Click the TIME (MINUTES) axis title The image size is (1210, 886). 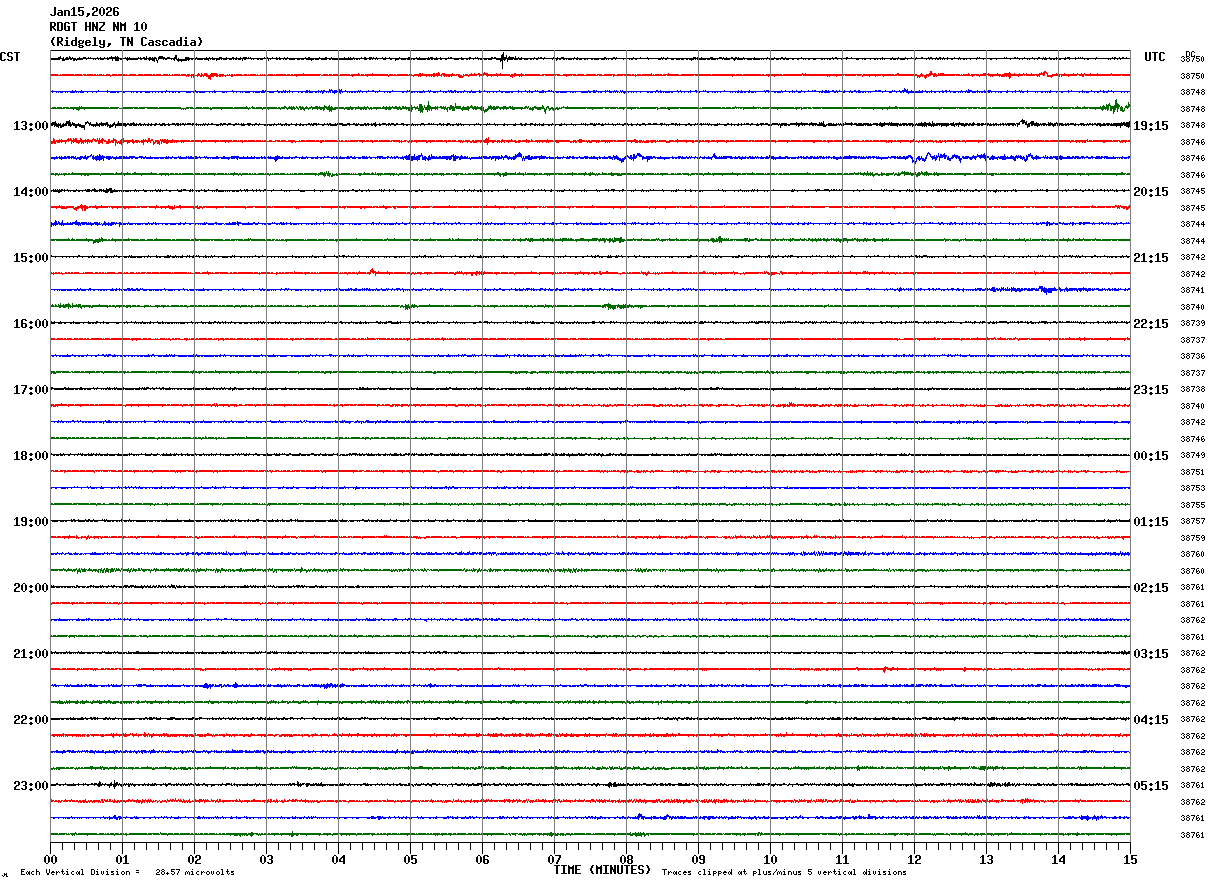(602, 870)
